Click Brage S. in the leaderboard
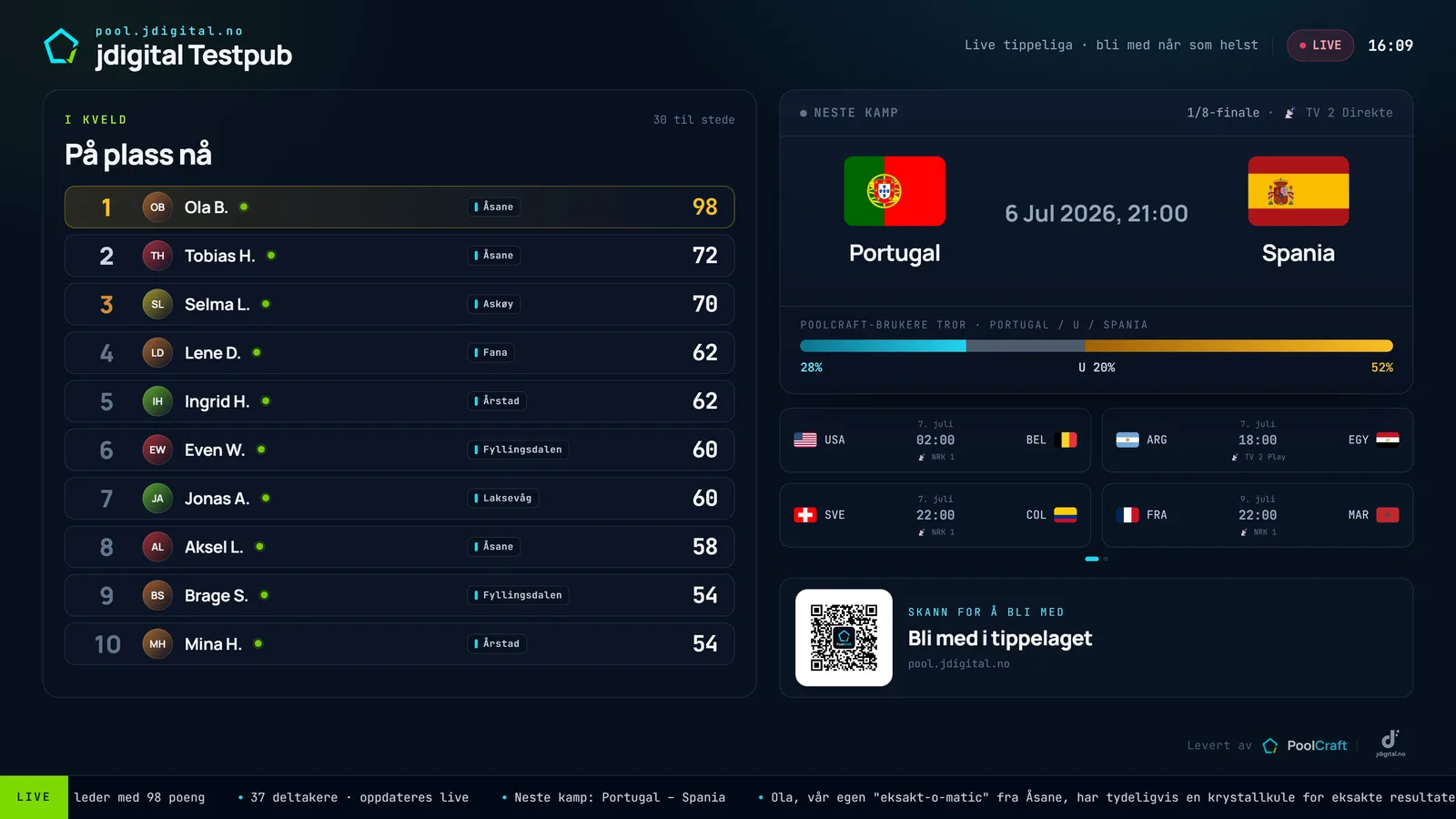 pyautogui.click(x=399, y=595)
